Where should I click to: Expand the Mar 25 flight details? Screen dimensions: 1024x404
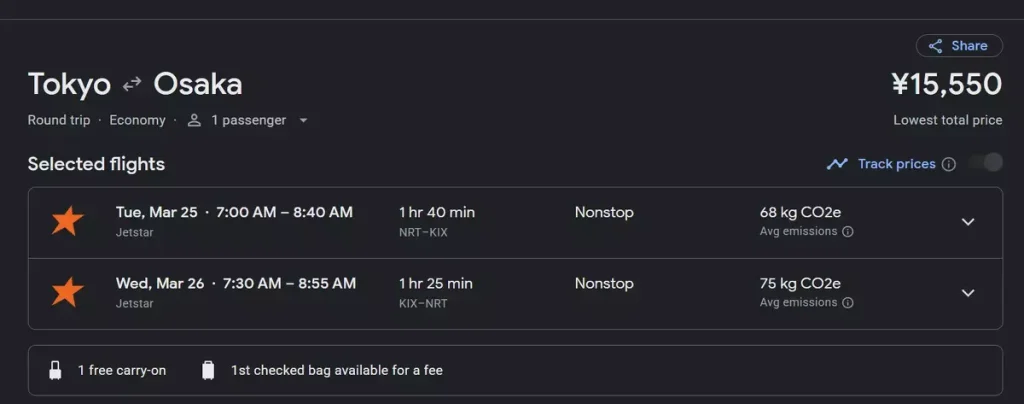coord(967,222)
